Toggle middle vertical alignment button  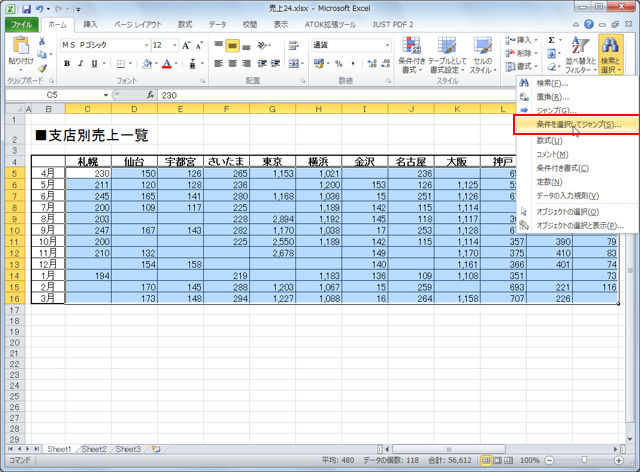click(232, 45)
